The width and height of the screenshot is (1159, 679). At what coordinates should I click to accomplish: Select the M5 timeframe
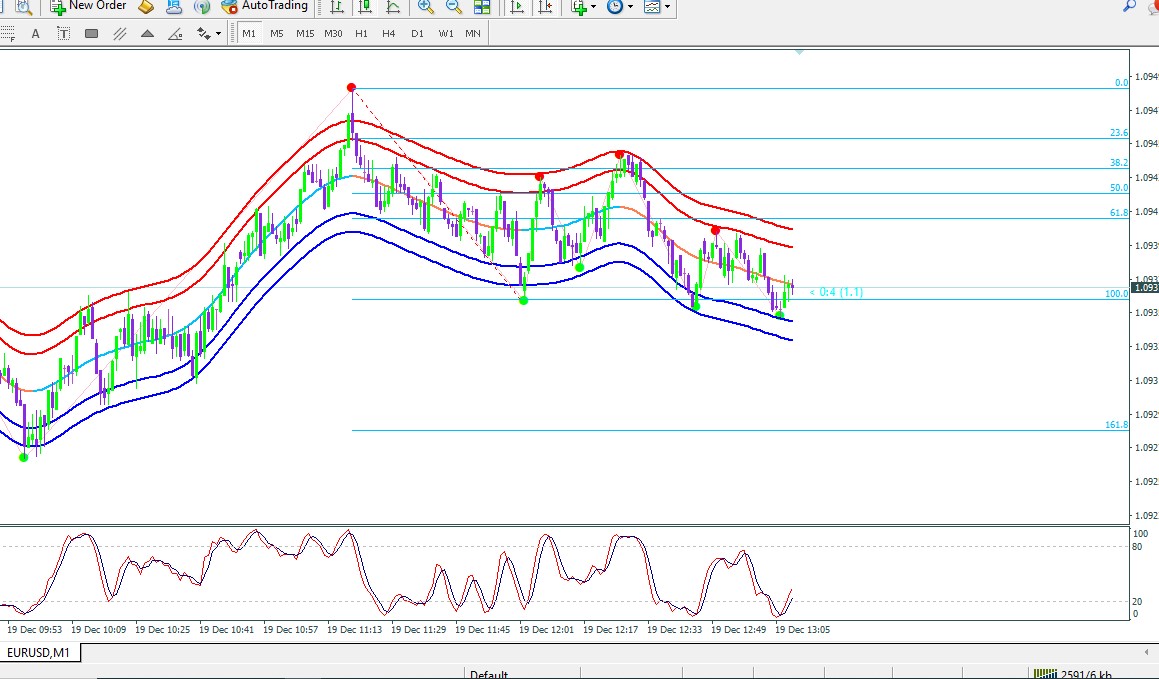point(277,33)
